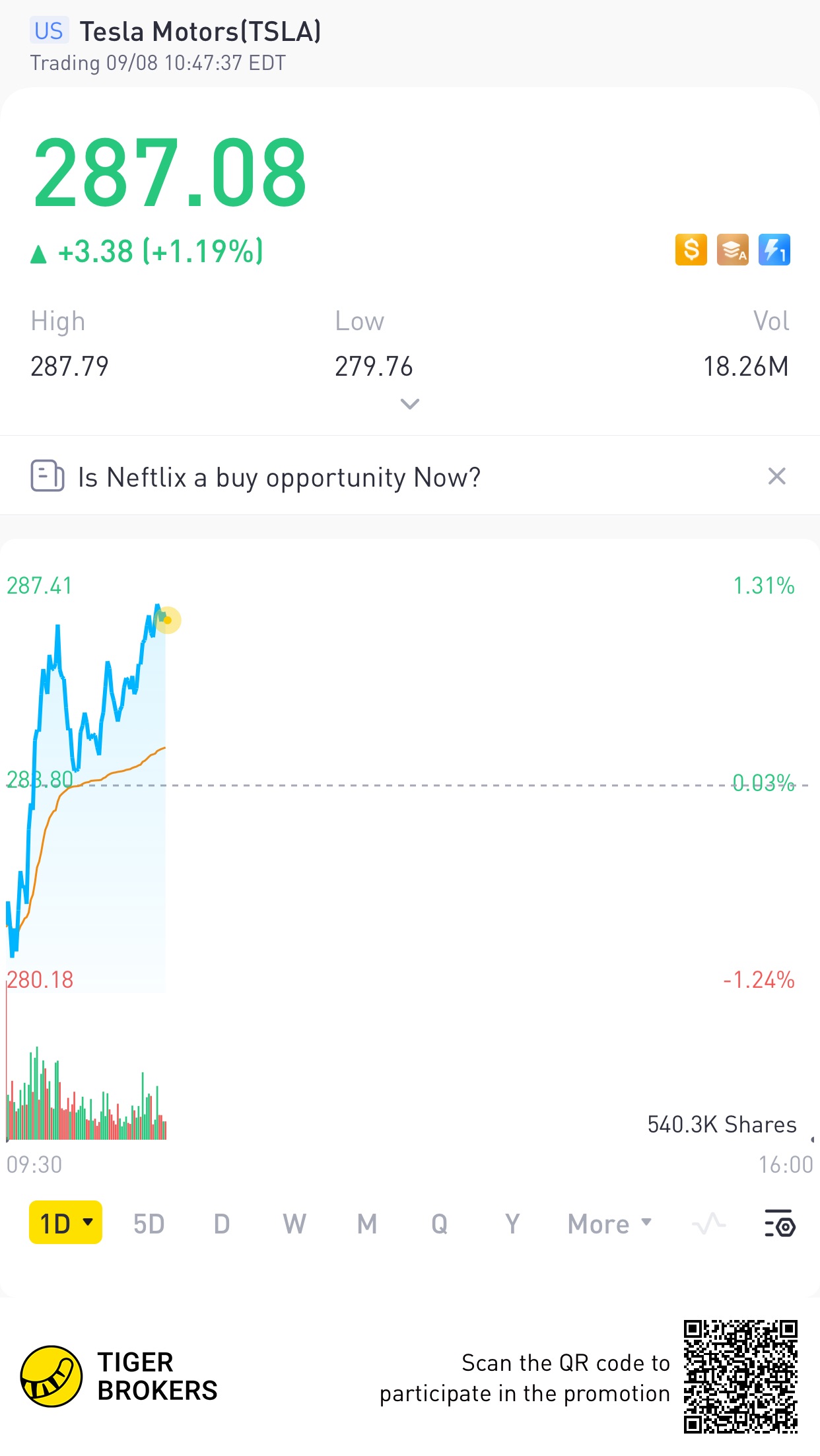Tap the blue lightning bolt icon
This screenshot has height=1456, width=820.
[x=774, y=250]
